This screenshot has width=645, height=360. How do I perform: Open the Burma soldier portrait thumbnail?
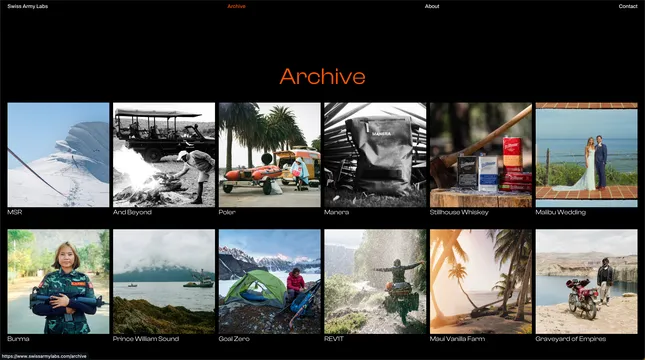point(58,281)
